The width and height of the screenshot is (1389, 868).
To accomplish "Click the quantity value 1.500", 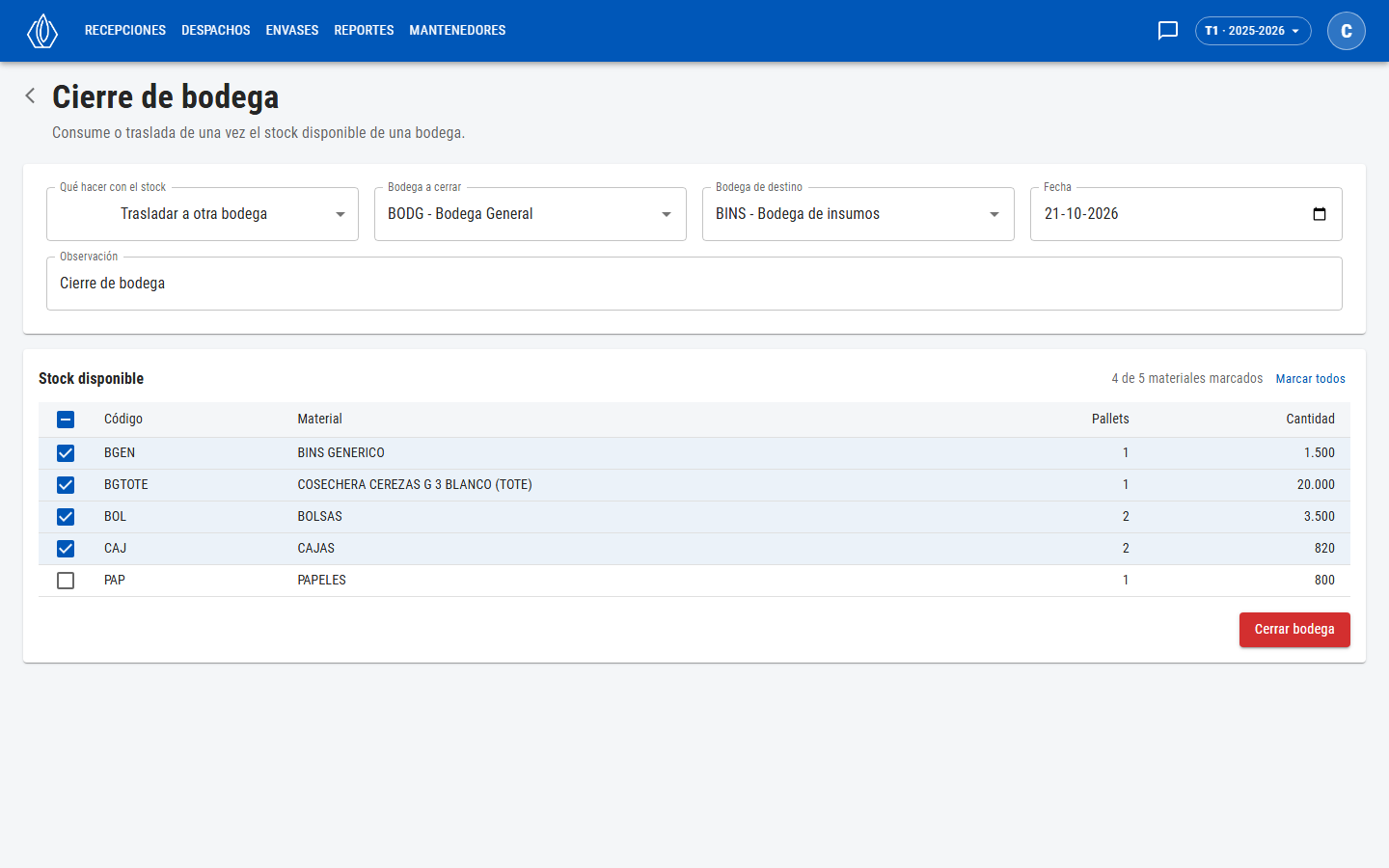I will point(1320,453).
